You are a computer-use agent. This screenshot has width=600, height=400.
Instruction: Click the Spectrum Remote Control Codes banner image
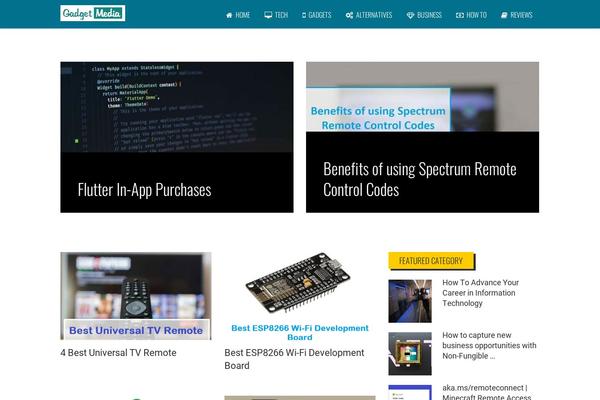point(422,97)
